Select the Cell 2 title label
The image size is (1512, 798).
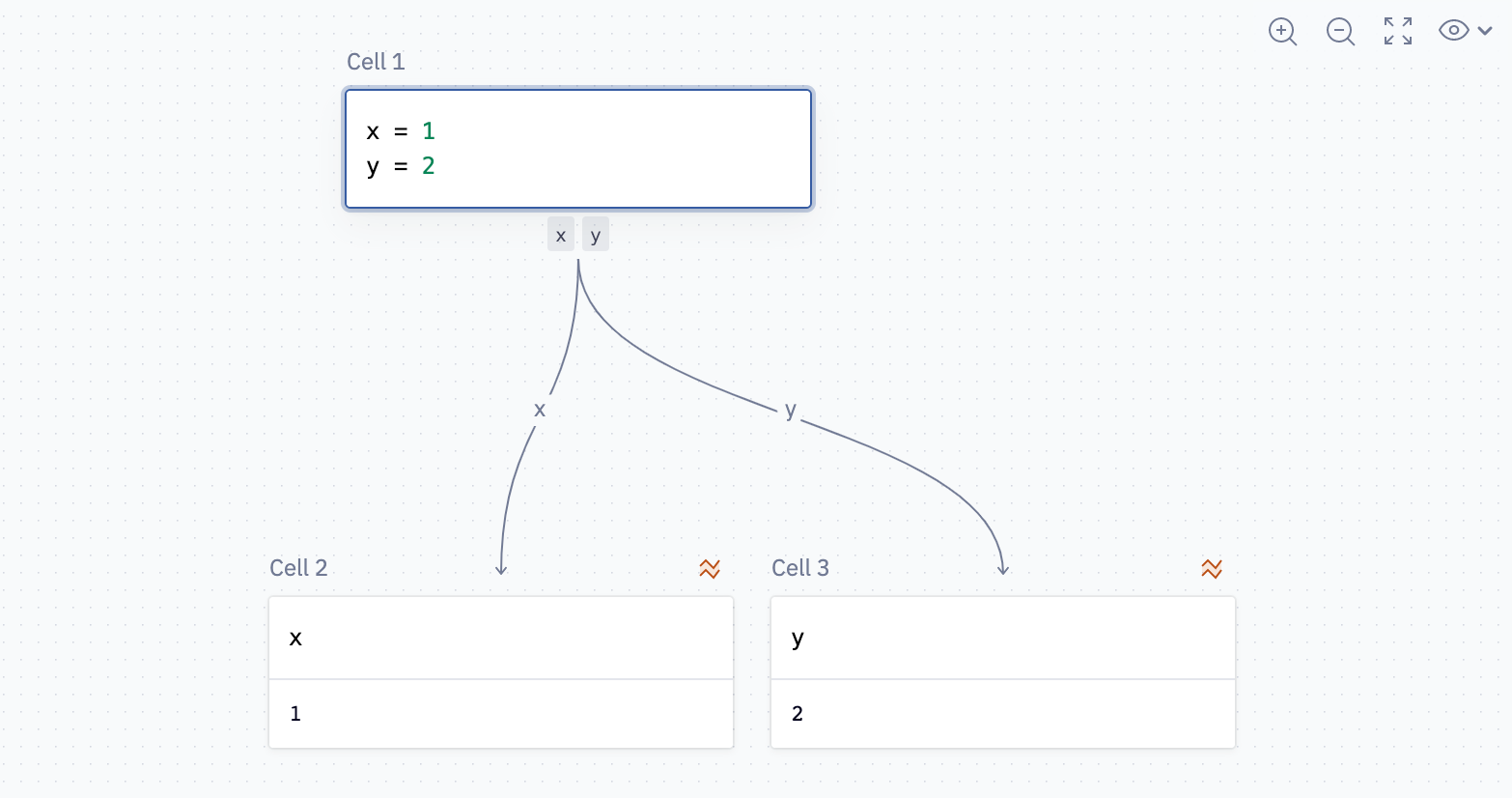(298, 568)
